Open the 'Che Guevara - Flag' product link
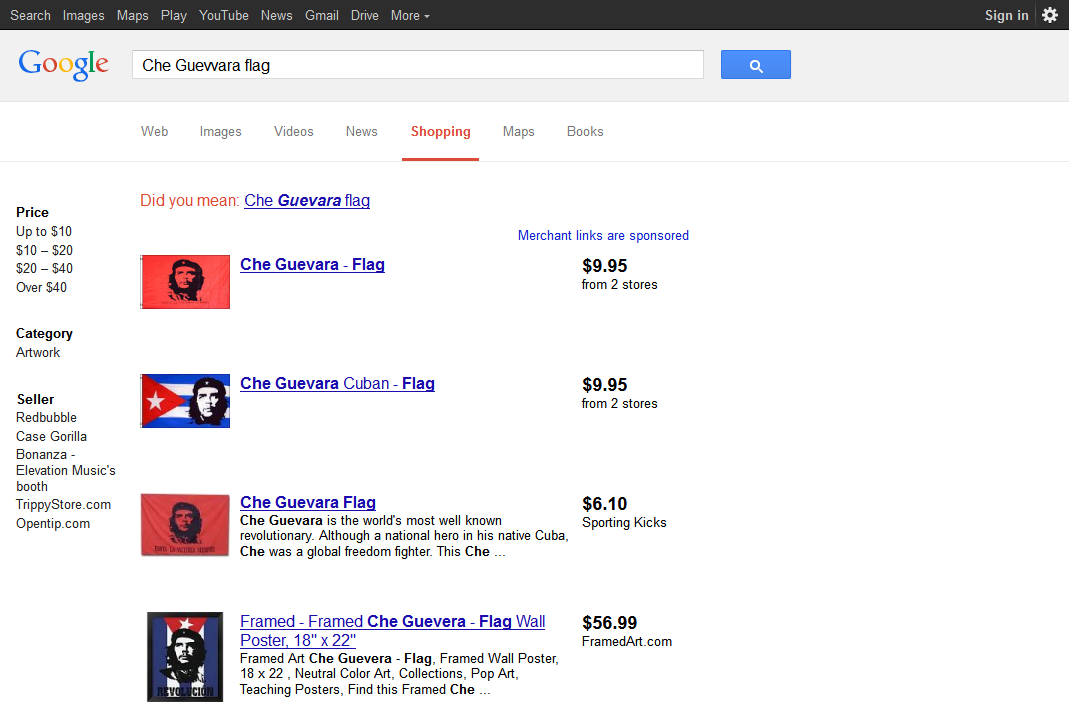The image size is (1069, 707). pos(312,265)
